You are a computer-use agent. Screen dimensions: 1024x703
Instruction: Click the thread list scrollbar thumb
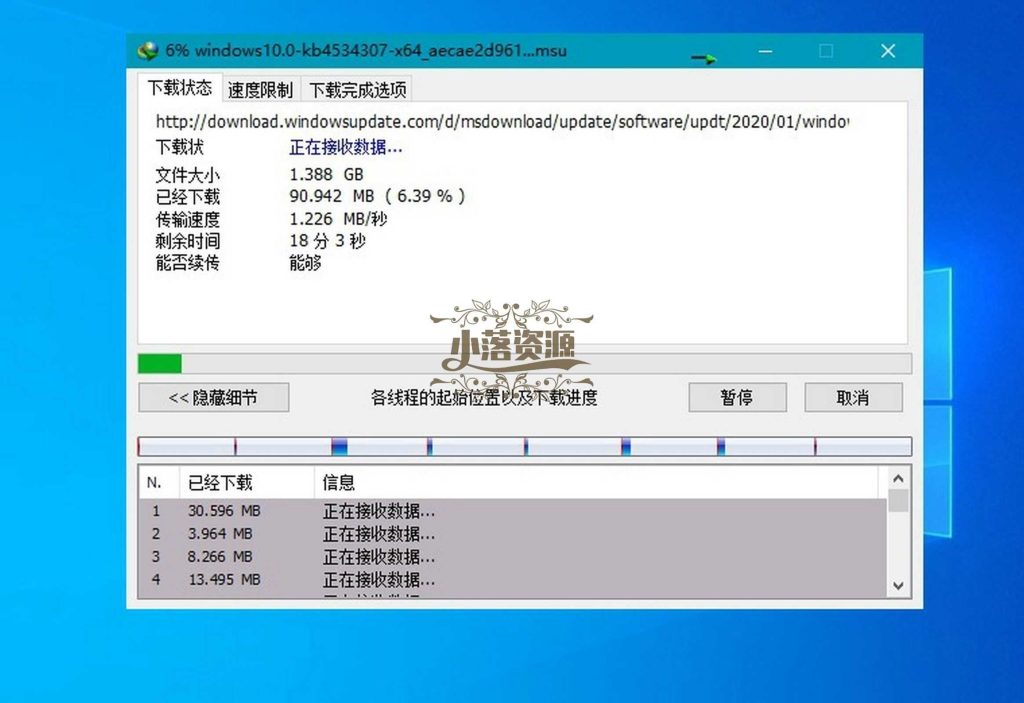[x=898, y=501]
